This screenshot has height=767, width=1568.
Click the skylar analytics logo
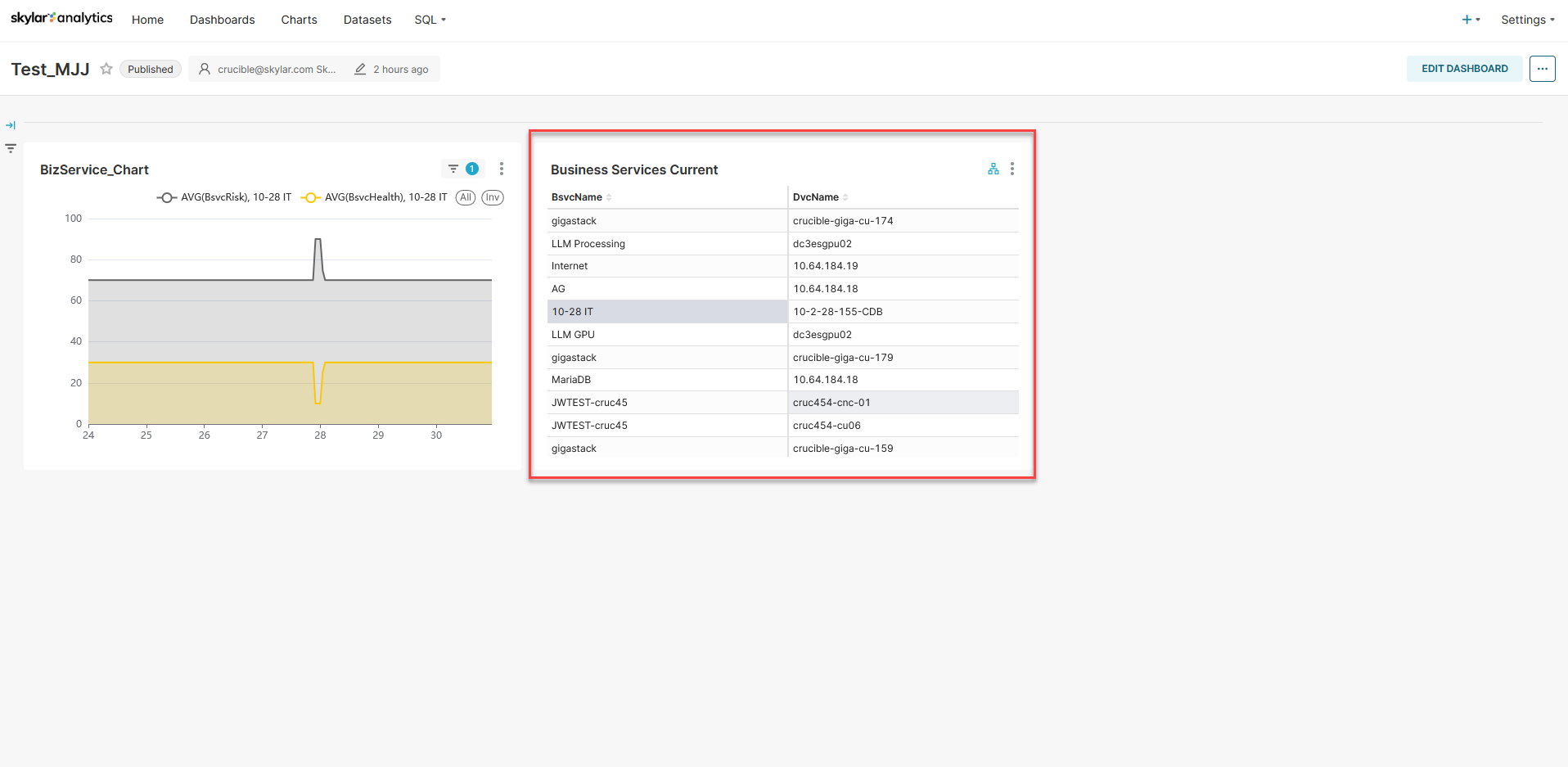pos(61,18)
